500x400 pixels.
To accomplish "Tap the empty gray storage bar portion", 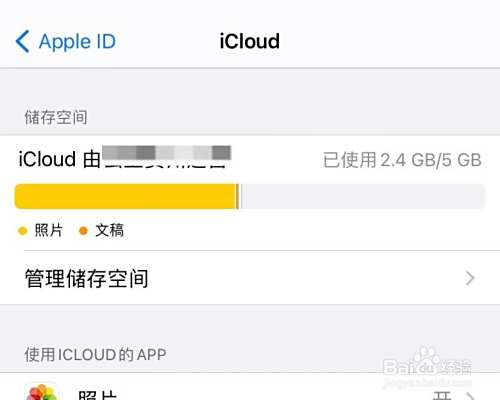I will (363, 196).
